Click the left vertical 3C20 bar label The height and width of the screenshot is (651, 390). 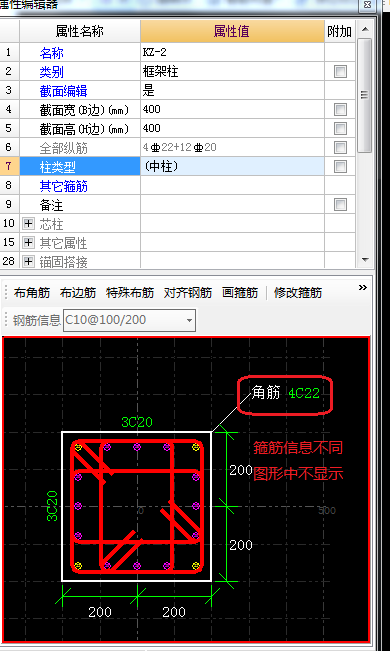tap(52, 506)
